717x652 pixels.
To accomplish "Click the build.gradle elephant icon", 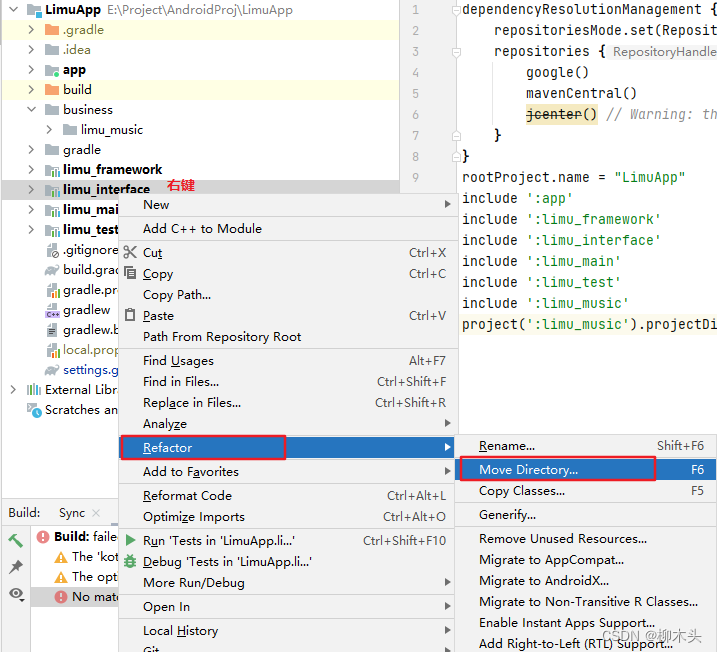I will (52, 270).
